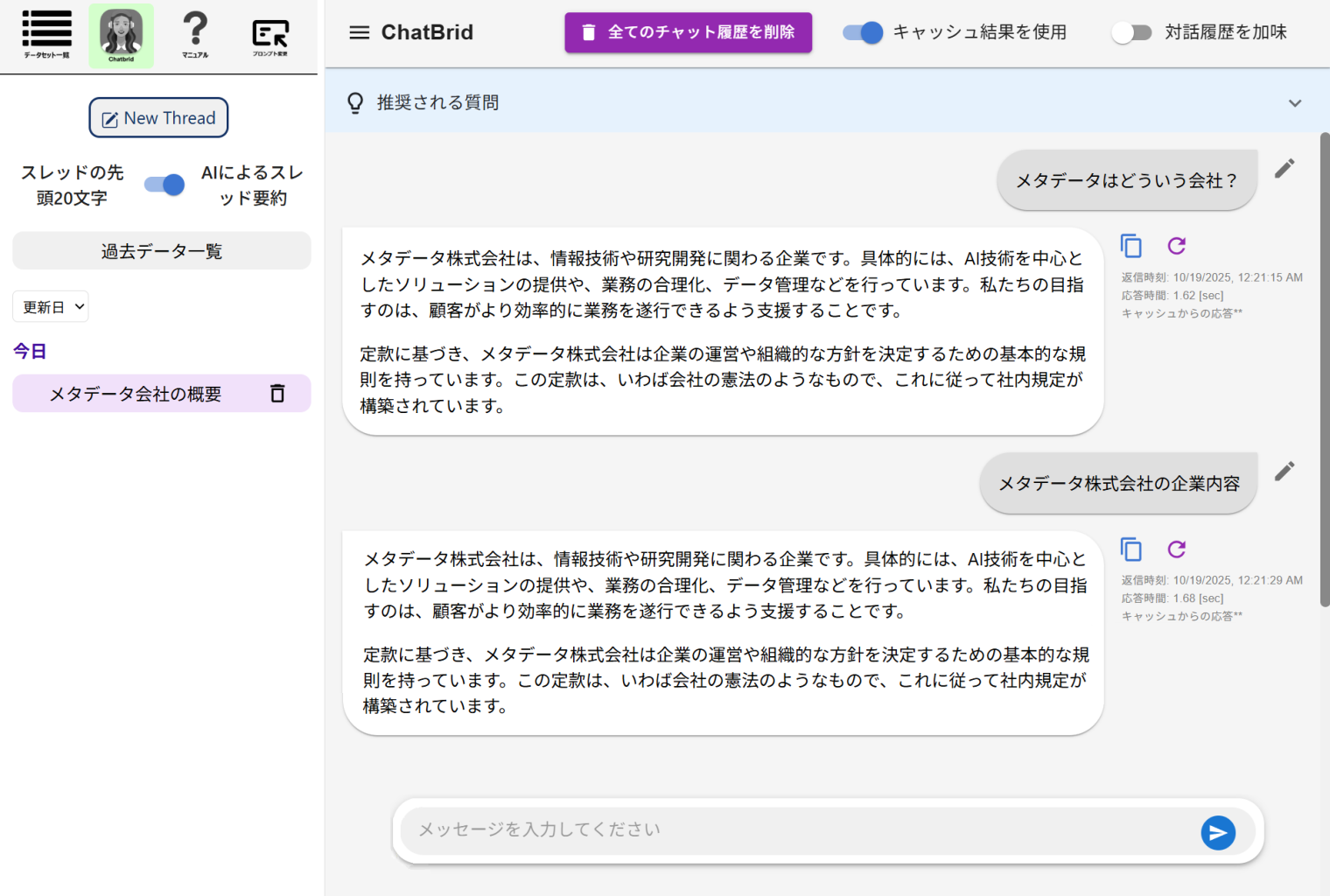Open the manual question mark icon

[x=195, y=34]
